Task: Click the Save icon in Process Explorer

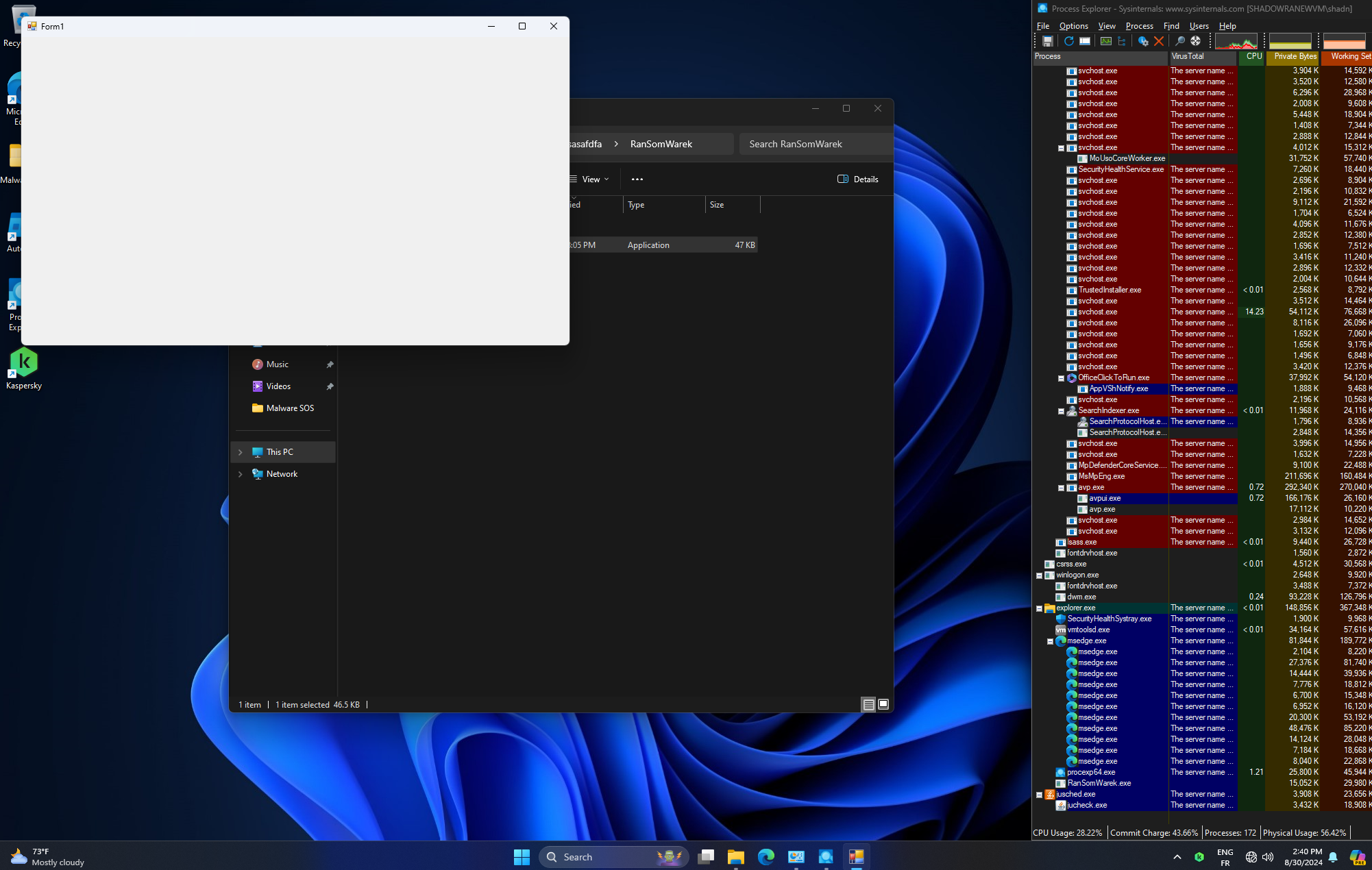Action: [x=1047, y=41]
